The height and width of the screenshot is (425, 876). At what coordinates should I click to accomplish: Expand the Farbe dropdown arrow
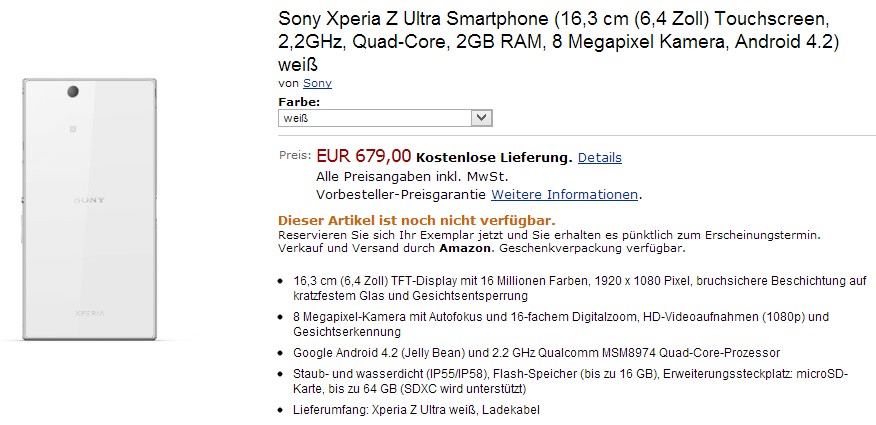click(482, 118)
